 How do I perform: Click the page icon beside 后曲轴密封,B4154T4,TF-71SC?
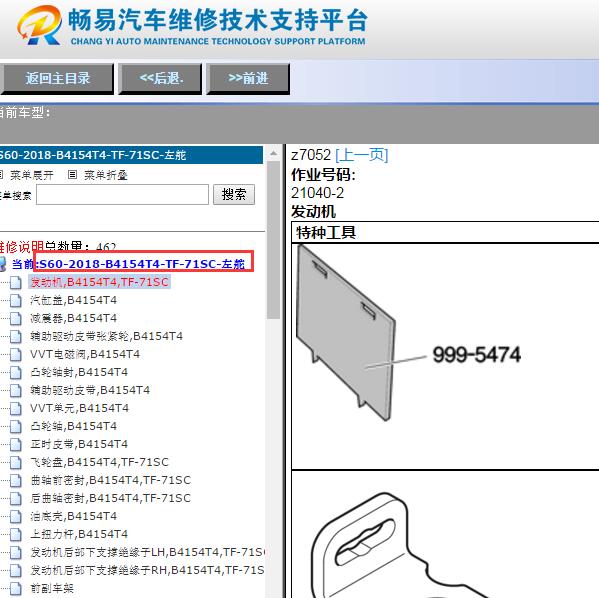(16, 498)
